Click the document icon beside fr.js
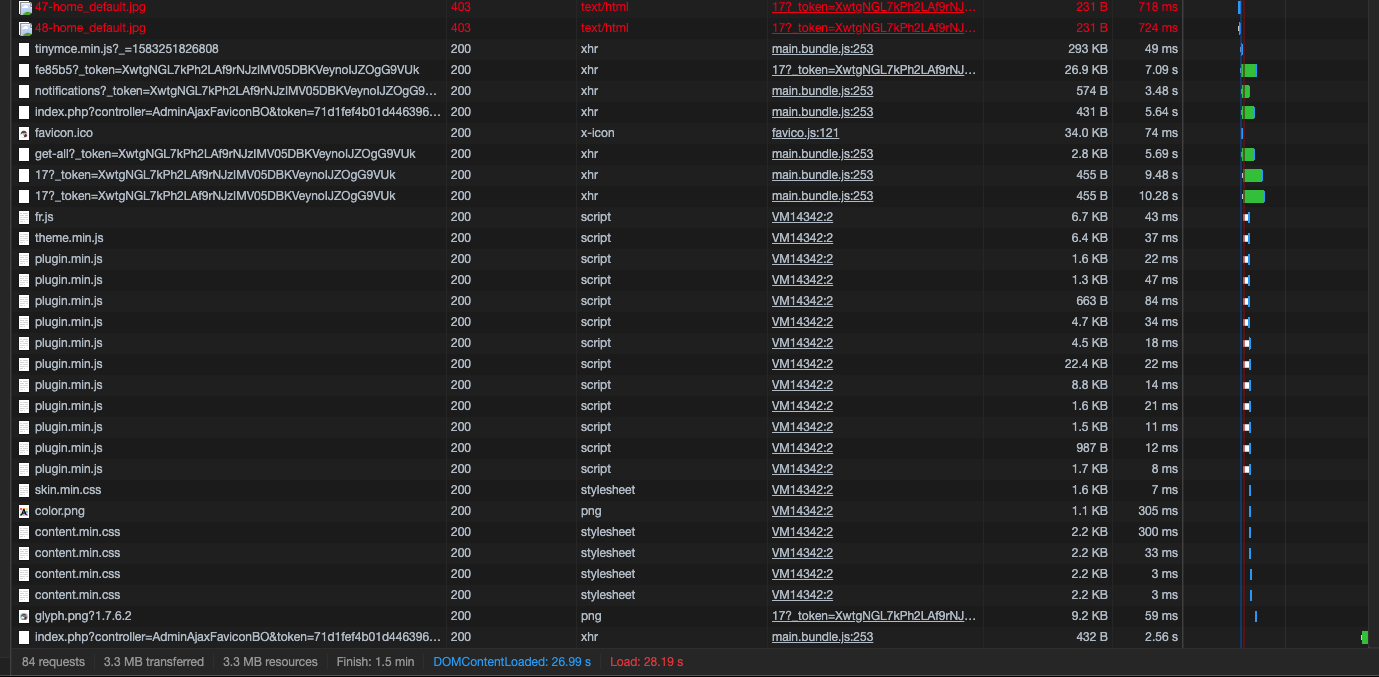1379x677 pixels. pos(24,217)
